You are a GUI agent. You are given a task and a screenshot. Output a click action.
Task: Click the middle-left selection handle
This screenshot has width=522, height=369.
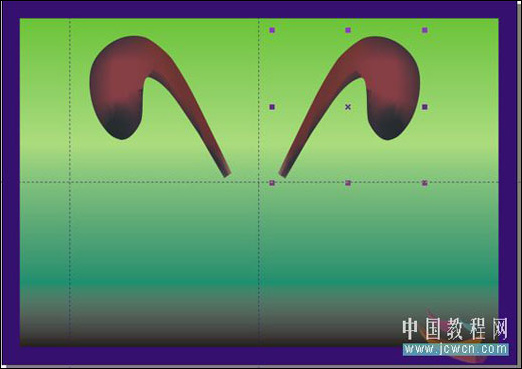(x=272, y=107)
